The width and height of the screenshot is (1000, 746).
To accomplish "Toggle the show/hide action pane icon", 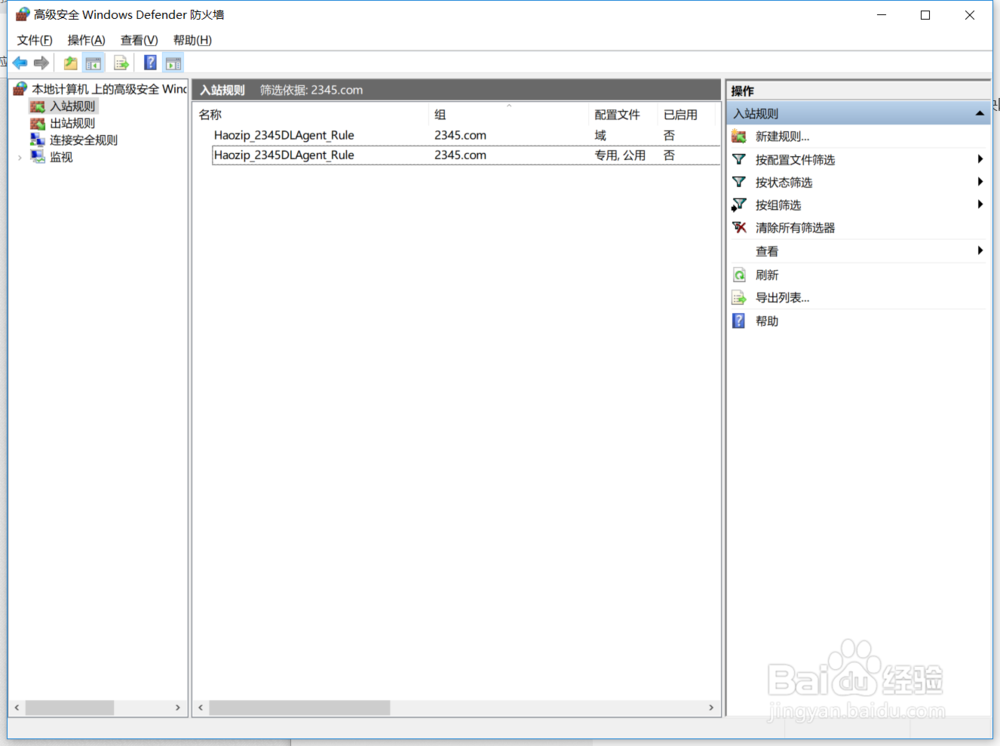I will click(173, 63).
